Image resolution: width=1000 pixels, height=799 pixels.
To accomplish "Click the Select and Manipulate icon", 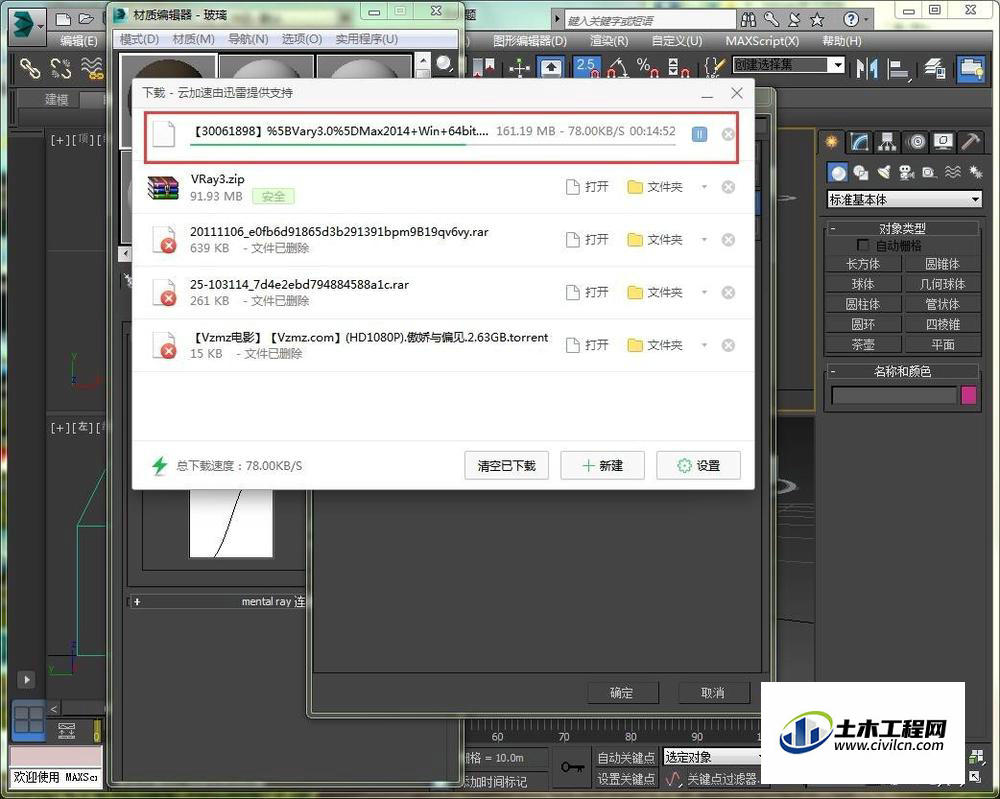I will click(520, 68).
